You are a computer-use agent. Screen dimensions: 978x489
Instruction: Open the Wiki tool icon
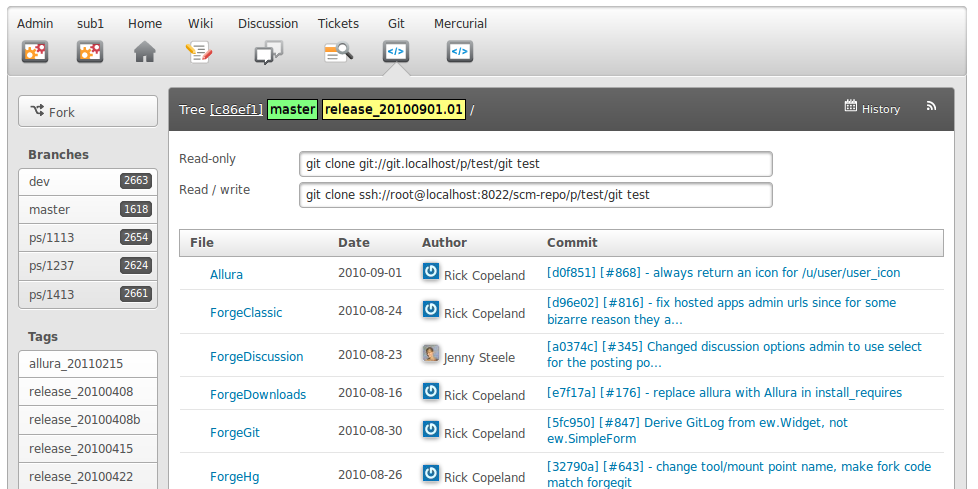(x=200, y=51)
